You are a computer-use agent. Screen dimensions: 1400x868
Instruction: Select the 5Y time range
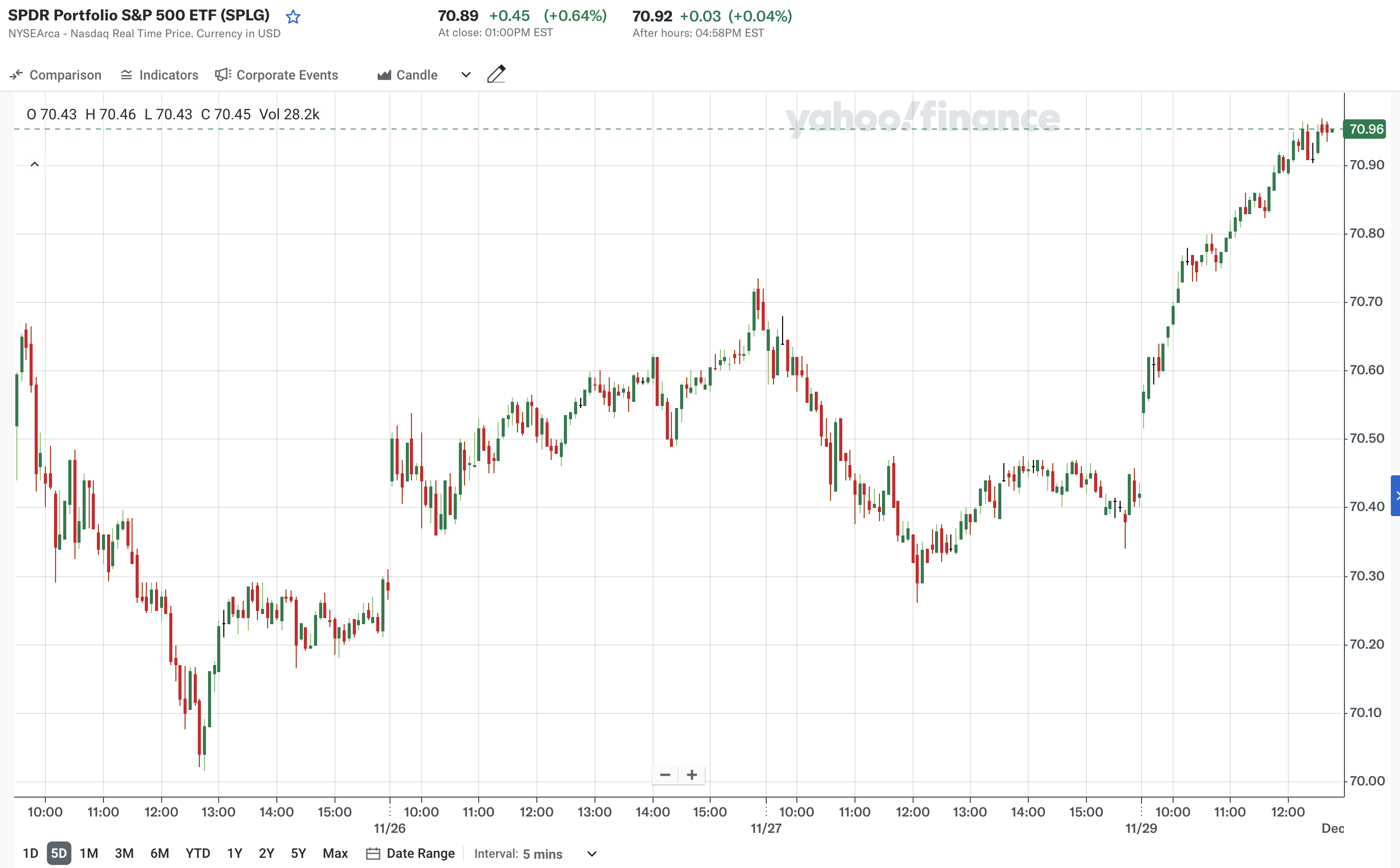tap(298, 854)
